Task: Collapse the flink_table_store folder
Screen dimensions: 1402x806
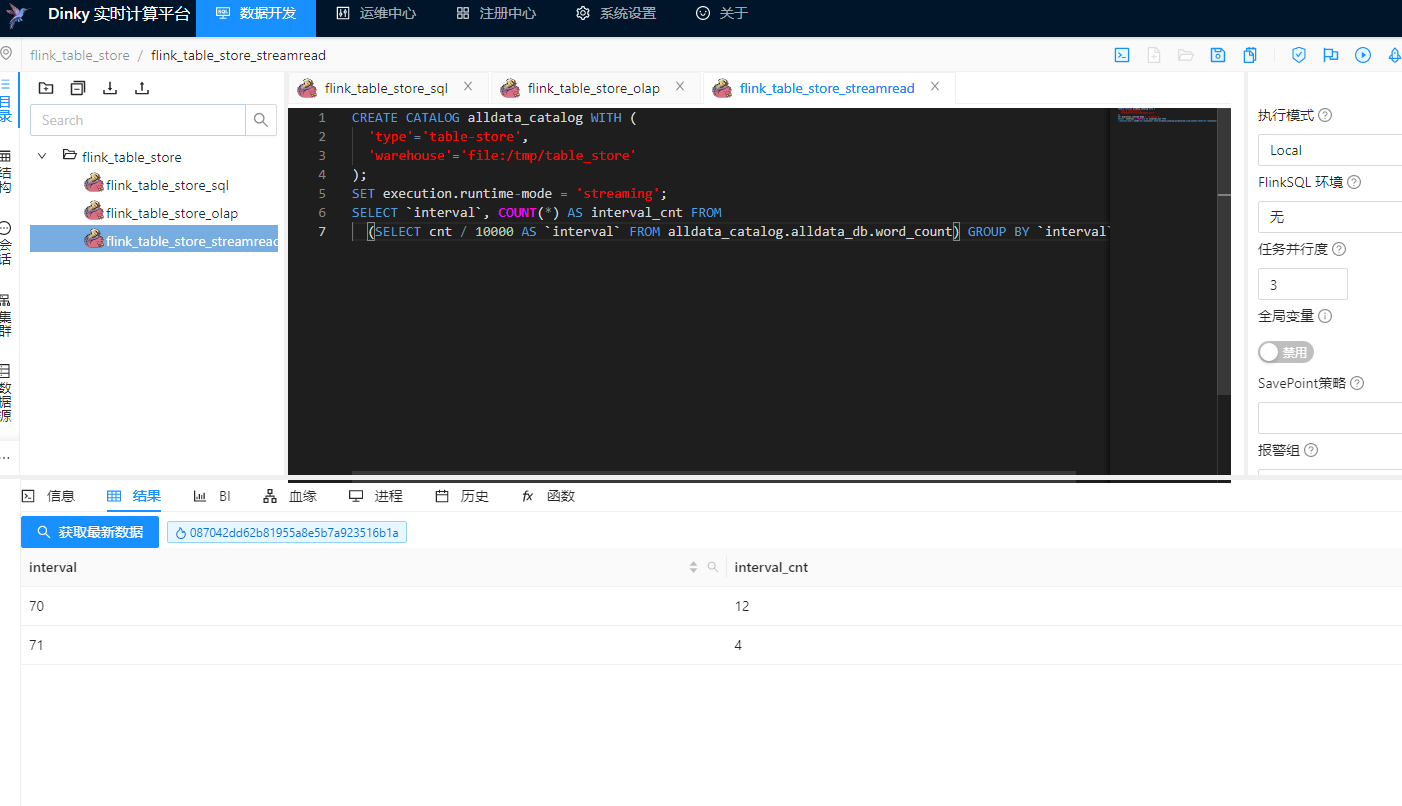Action: pos(43,156)
